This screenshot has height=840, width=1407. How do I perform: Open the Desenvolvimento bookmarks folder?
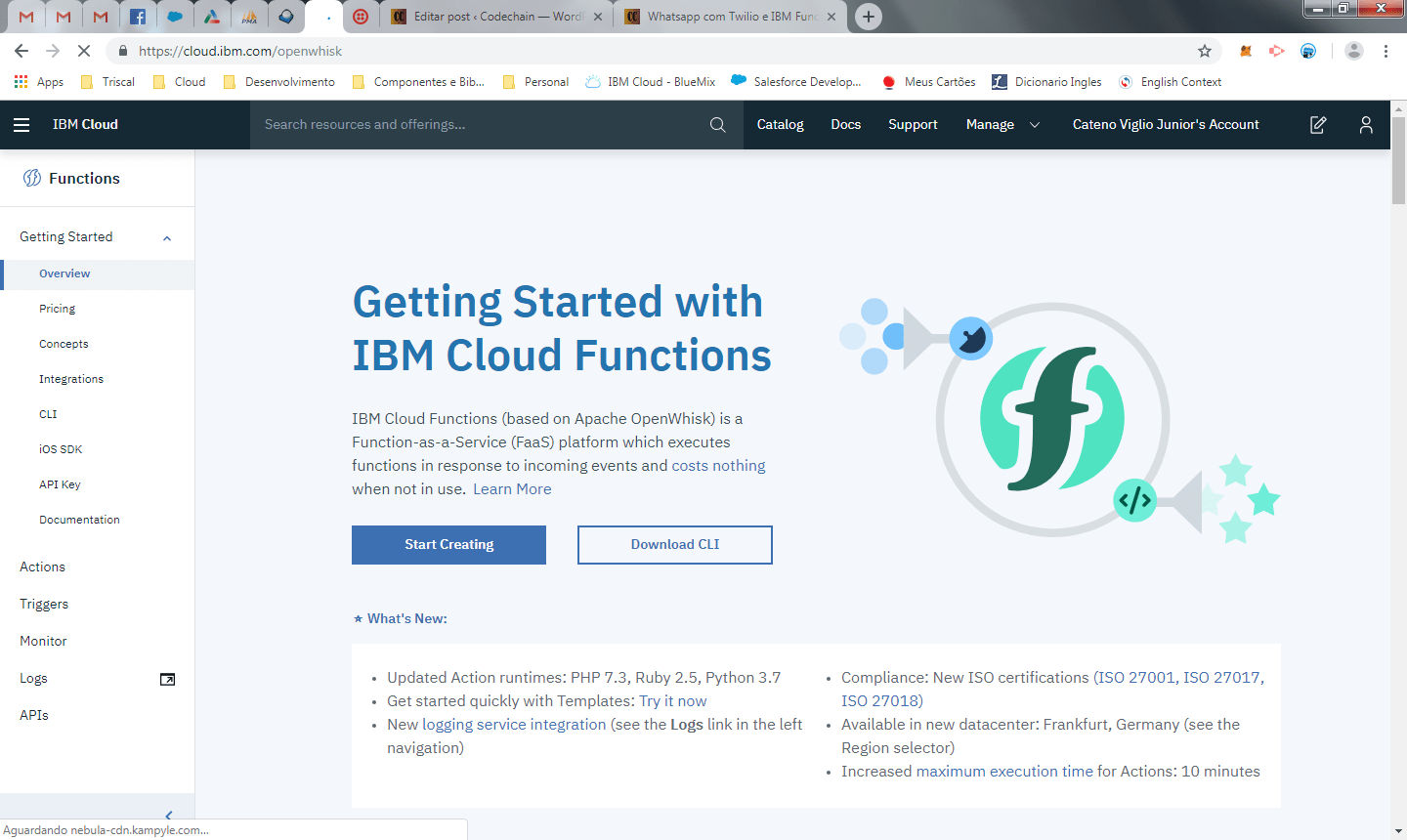(279, 82)
